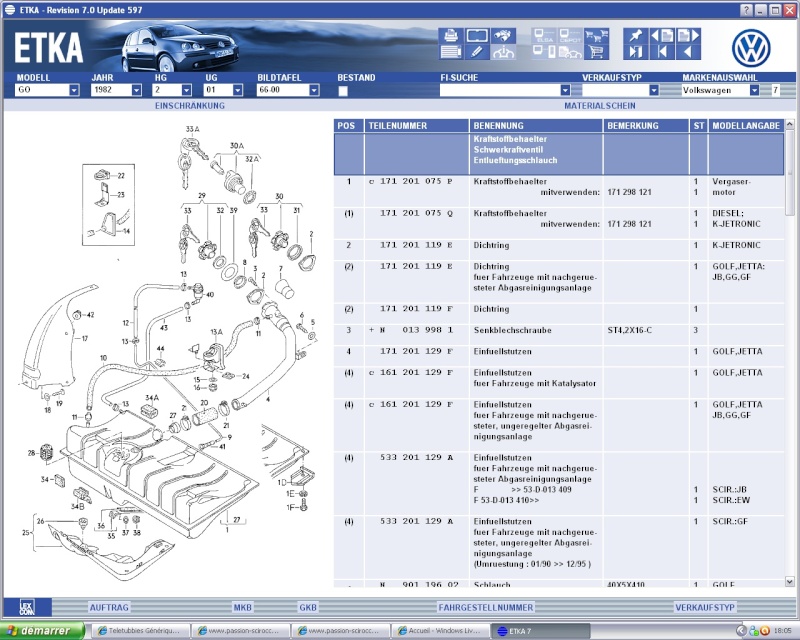The image size is (800, 640).
Task: Click the EINSCHRÄNKUNG tab
Action: click(190, 106)
